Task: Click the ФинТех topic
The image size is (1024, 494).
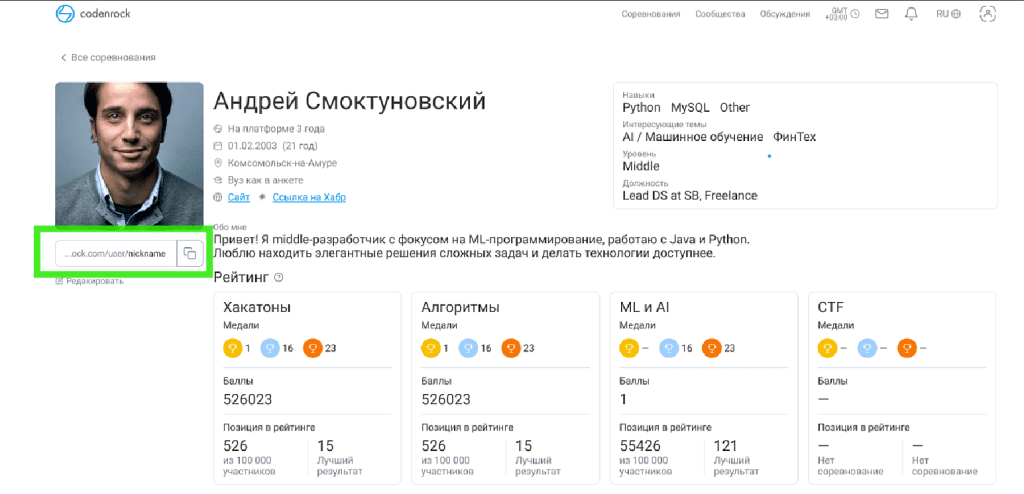Action: tap(795, 137)
